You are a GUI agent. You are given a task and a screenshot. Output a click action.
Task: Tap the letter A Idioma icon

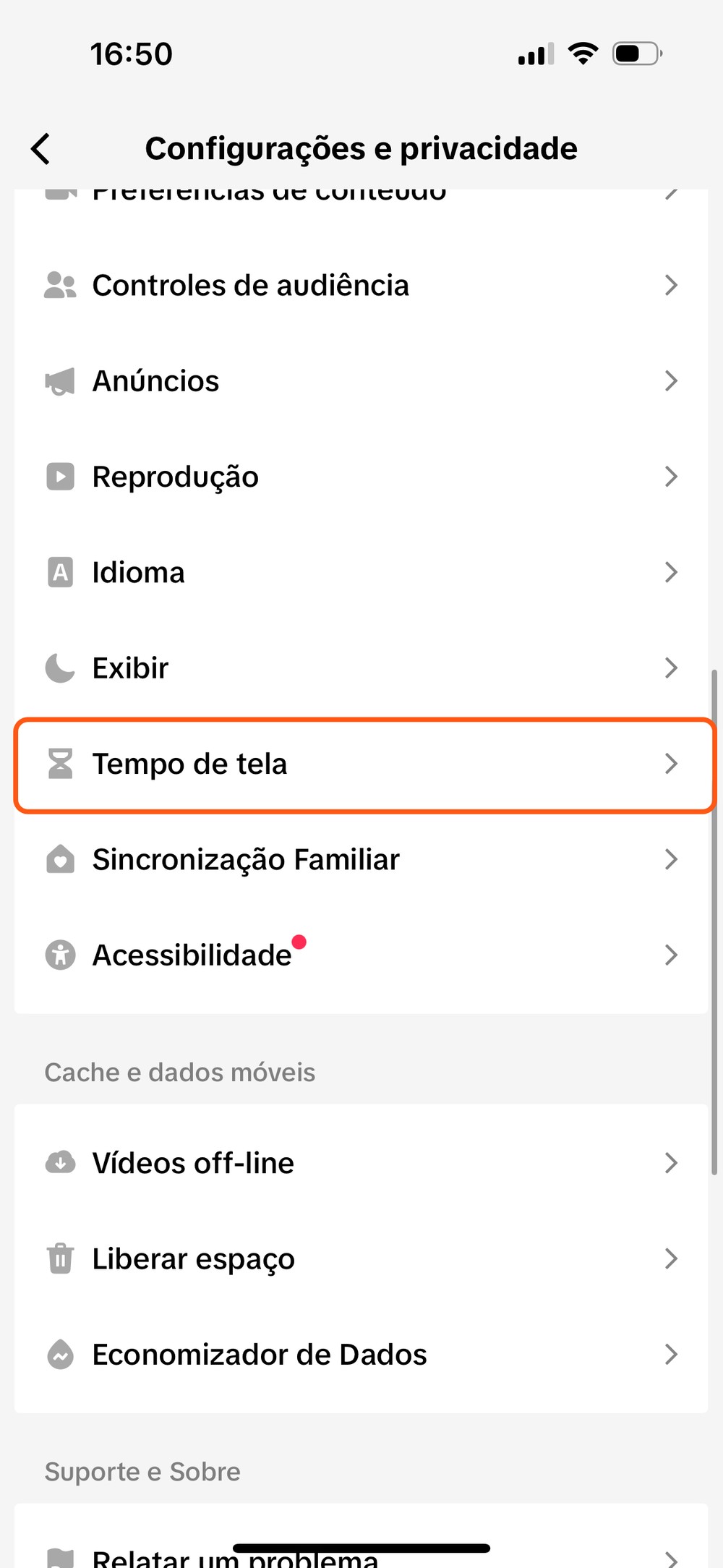[x=60, y=572]
